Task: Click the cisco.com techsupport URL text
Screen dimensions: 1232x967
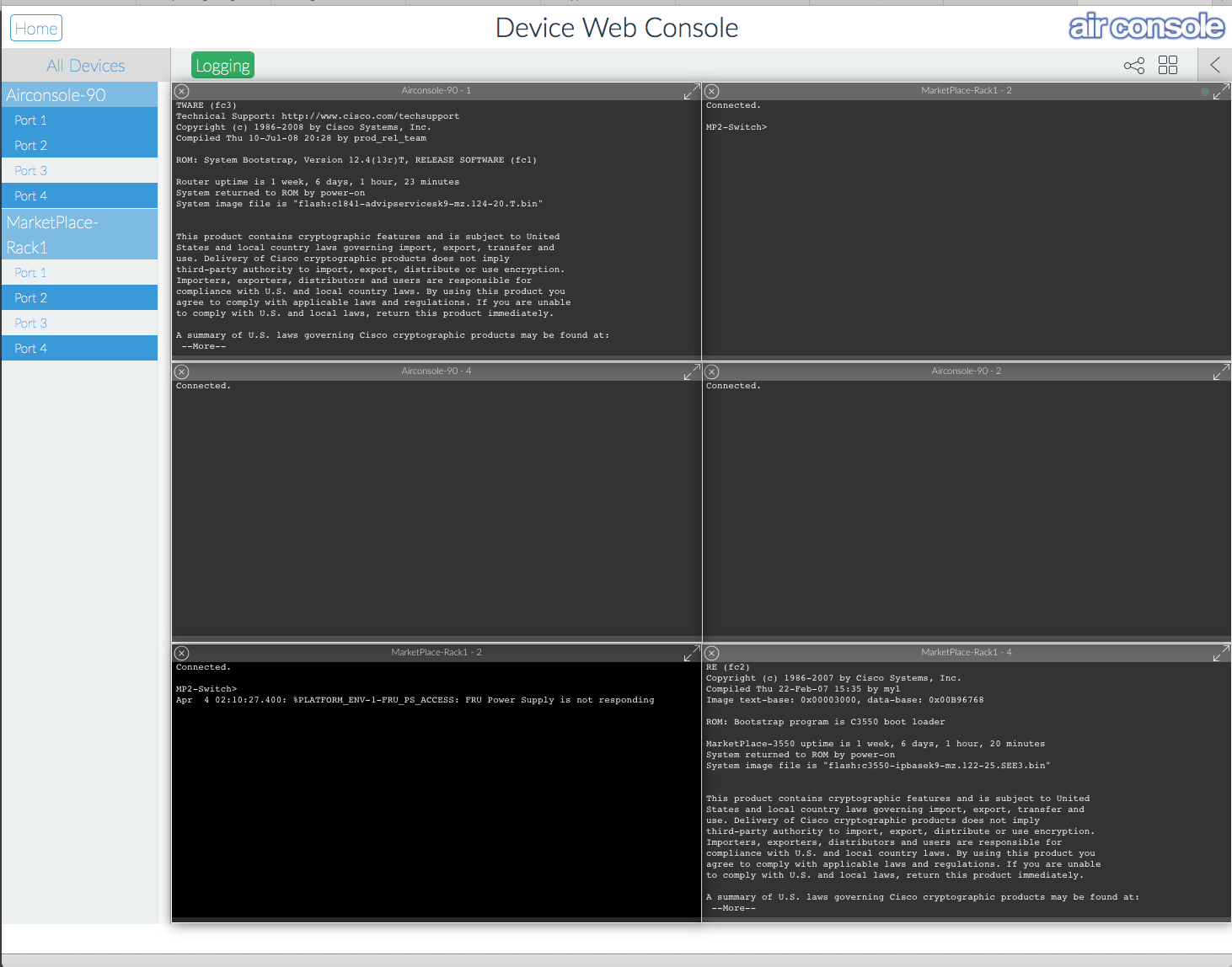Action: (x=370, y=116)
